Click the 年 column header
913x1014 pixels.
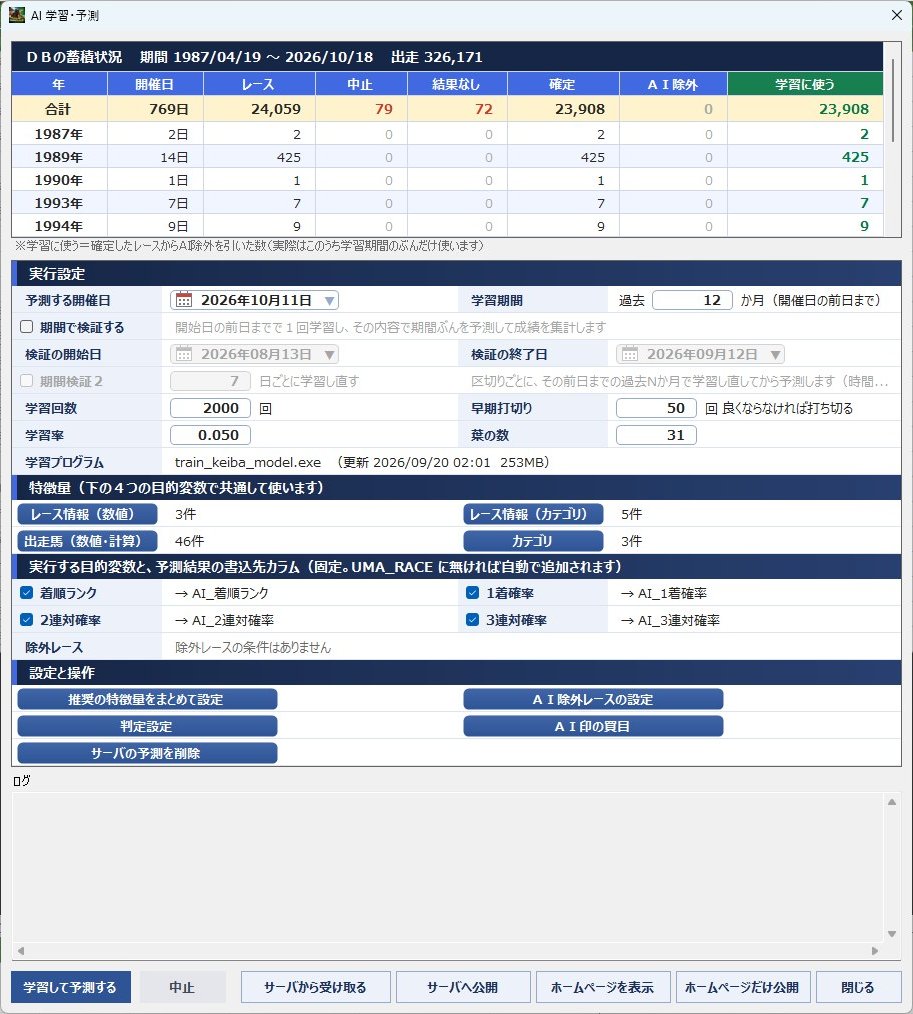pyautogui.click(x=59, y=84)
